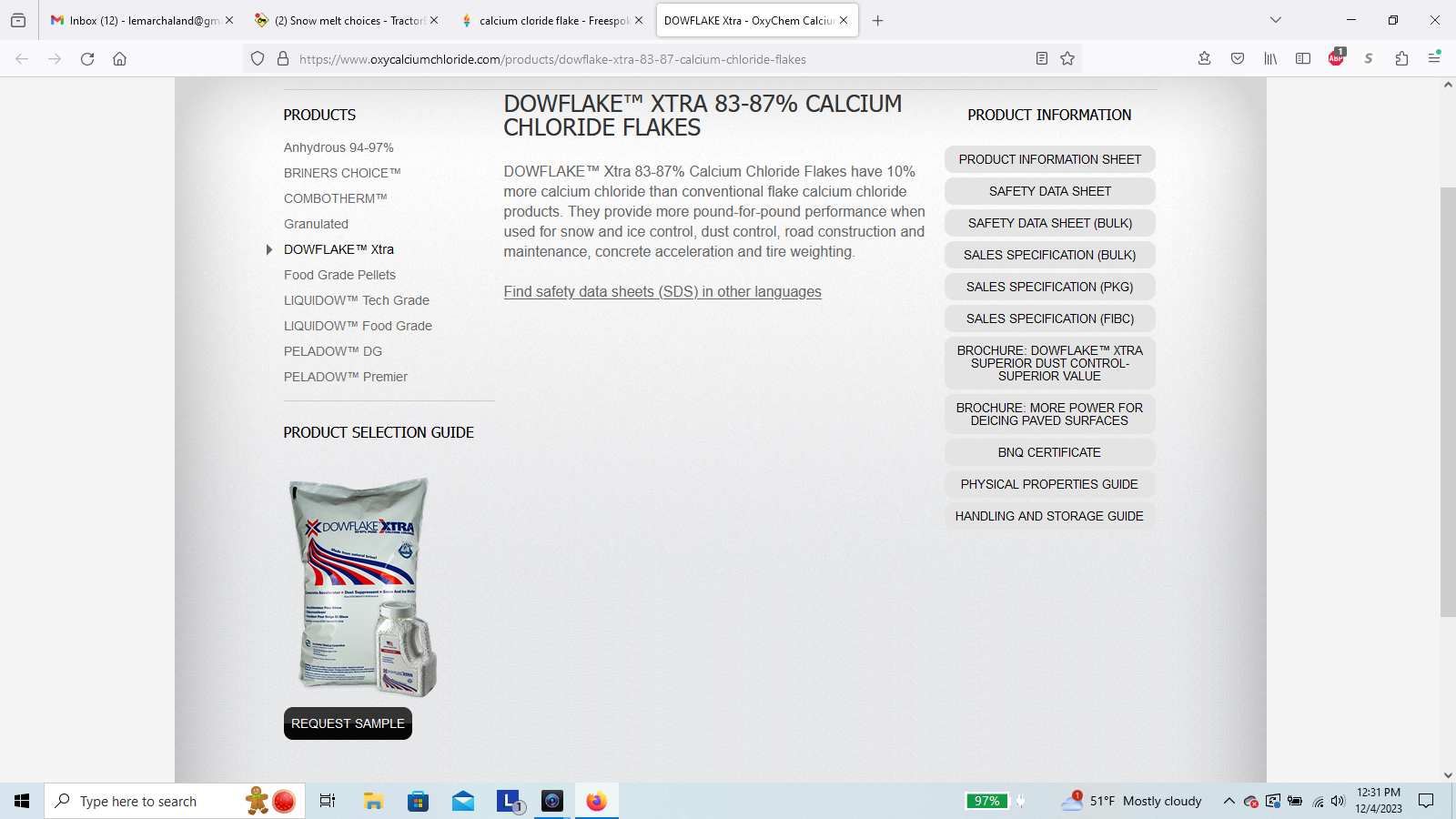Open LIQUIDOW Tech Grade page
The image size is (1456, 819).
357,300
